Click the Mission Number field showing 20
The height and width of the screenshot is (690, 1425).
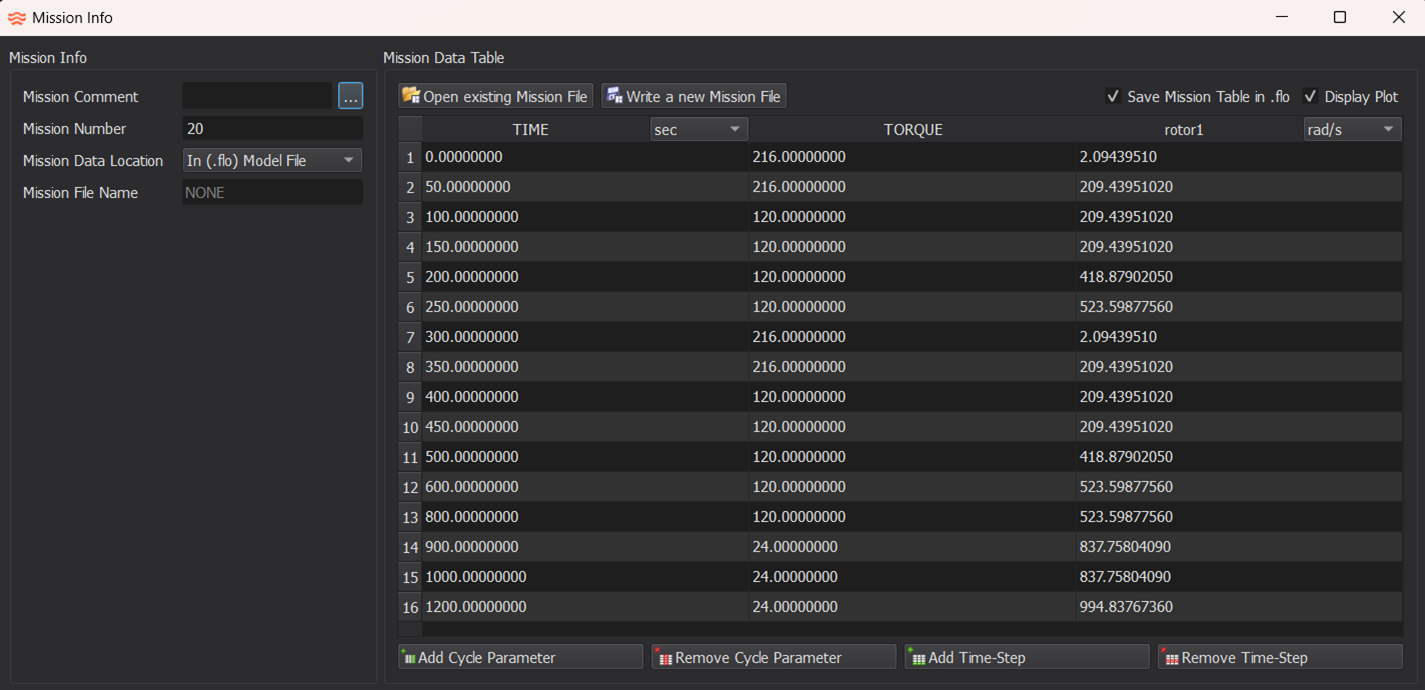[x=272, y=128]
